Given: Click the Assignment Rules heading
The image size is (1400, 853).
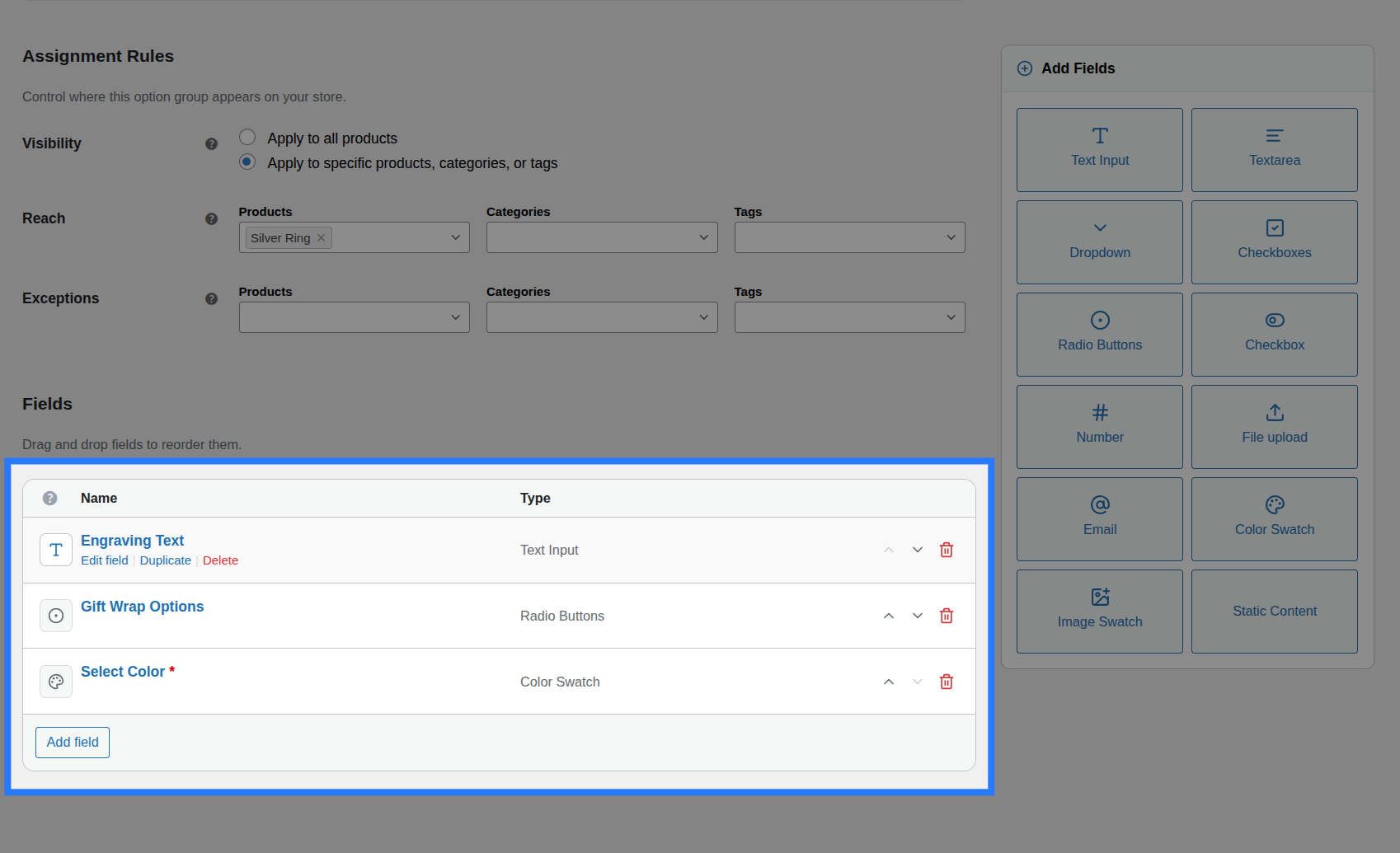Looking at the screenshot, I should pos(98,56).
